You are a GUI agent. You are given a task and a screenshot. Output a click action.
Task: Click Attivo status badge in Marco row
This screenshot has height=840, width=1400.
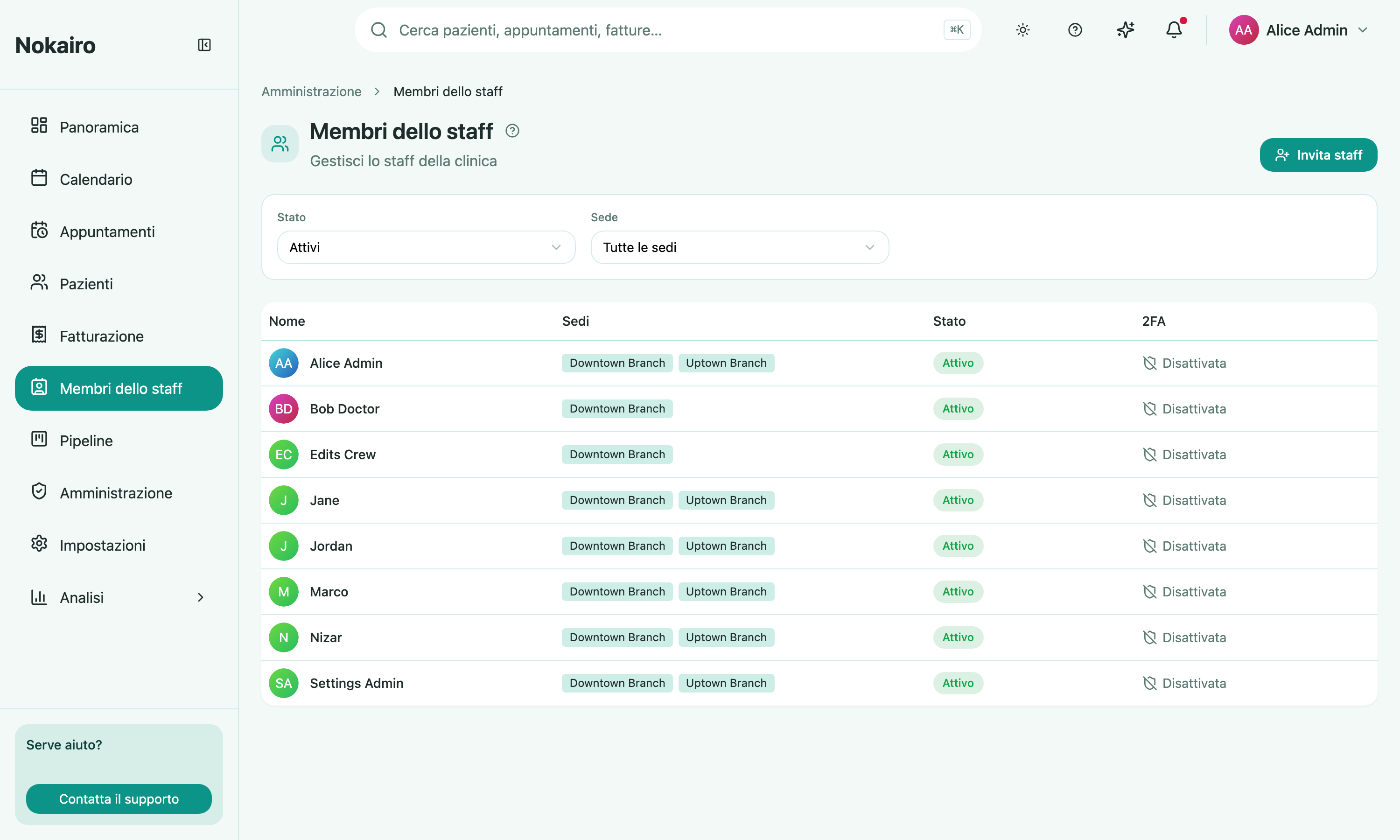[958, 592]
